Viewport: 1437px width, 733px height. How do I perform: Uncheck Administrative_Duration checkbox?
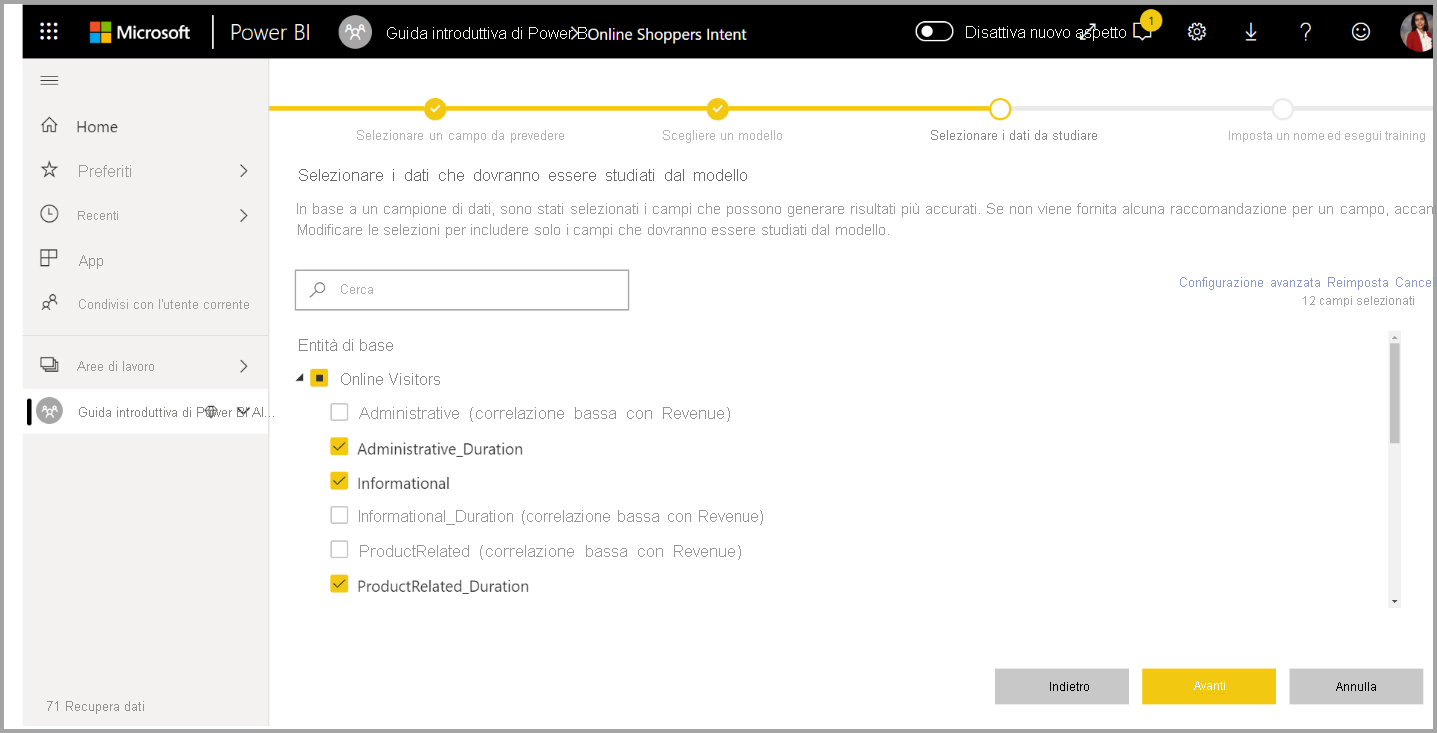pyautogui.click(x=339, y=448)
